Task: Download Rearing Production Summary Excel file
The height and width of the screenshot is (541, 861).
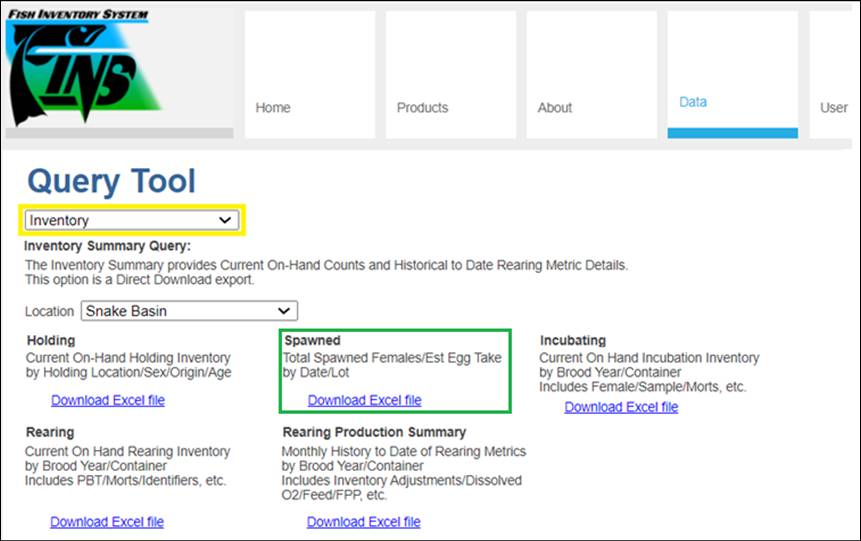Action: pos(364,521)
